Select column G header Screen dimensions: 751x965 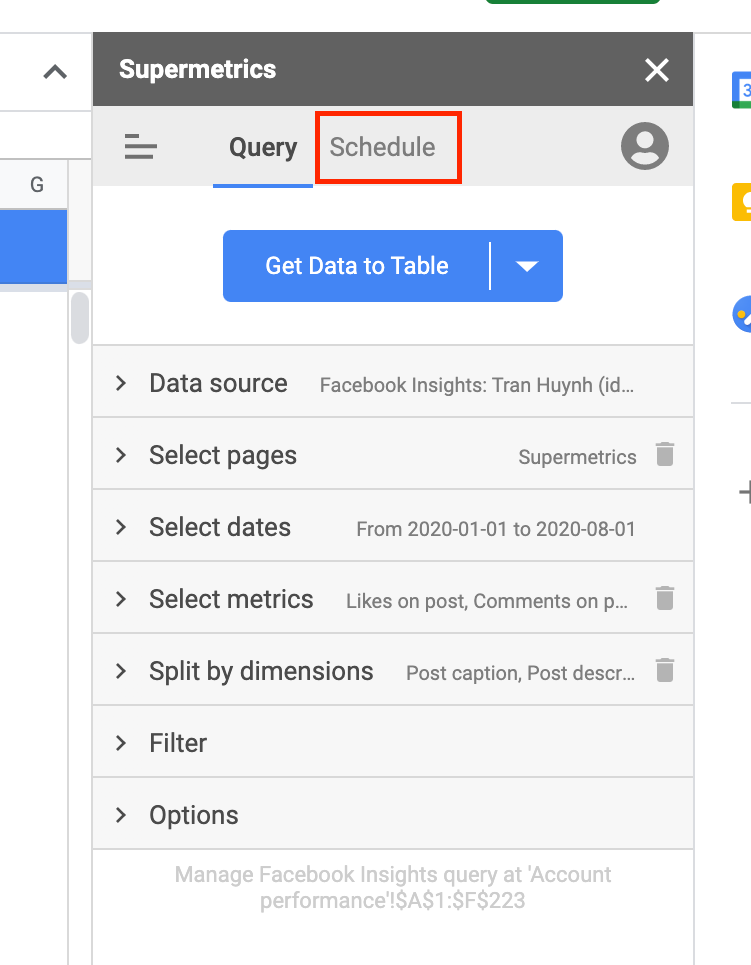click(37, 185)
